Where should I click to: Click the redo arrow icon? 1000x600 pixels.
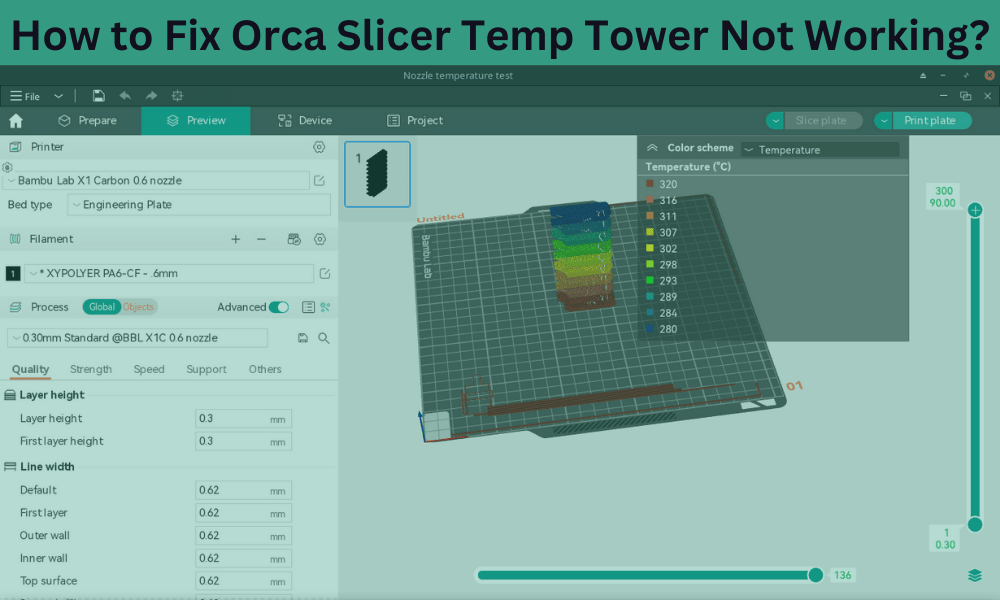151,96
